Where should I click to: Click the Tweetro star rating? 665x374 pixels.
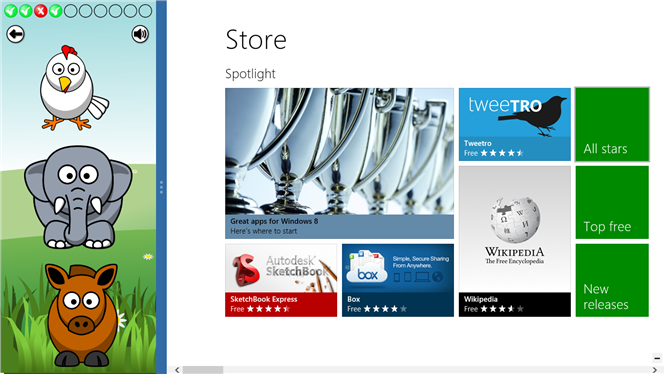(502, 153)
